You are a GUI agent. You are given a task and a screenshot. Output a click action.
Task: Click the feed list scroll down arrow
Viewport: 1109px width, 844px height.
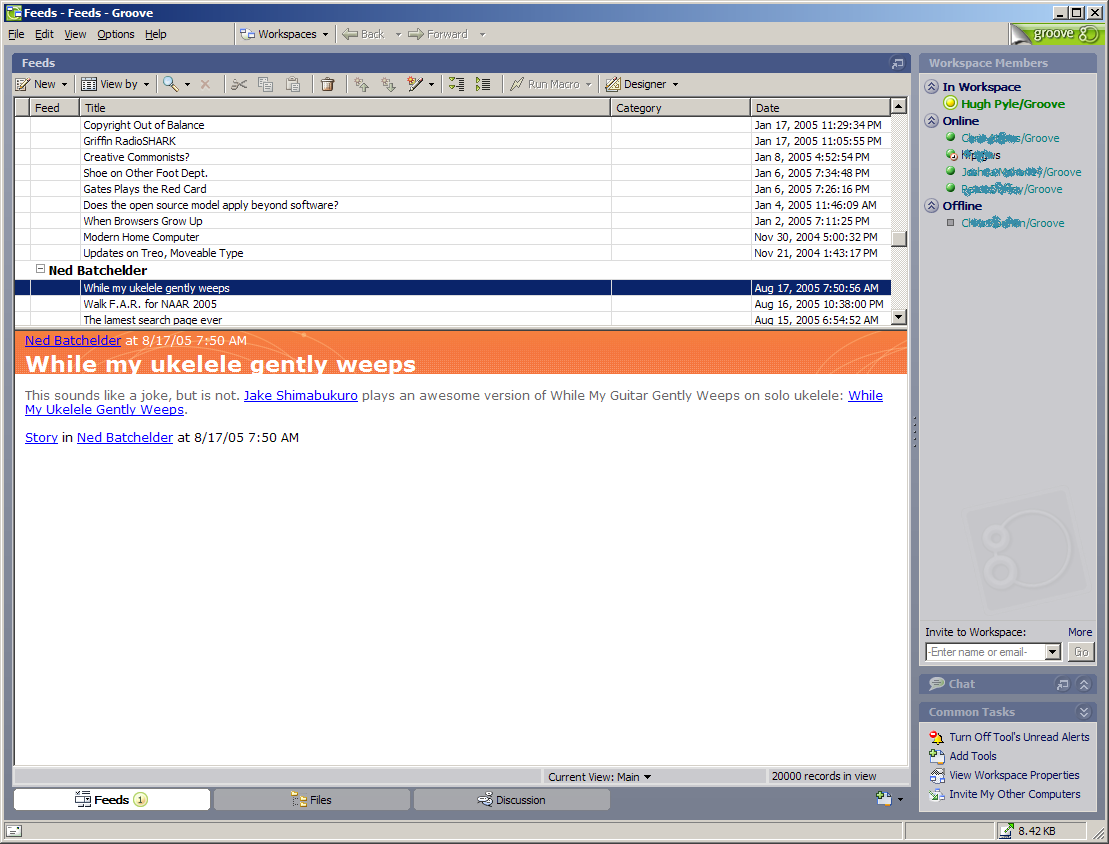click(x=898, y=317)
